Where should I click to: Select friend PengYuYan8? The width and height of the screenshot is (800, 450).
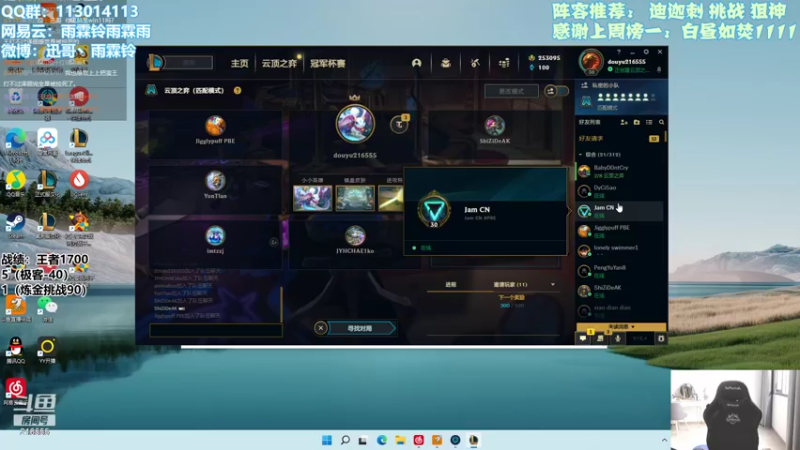(619, 271)
